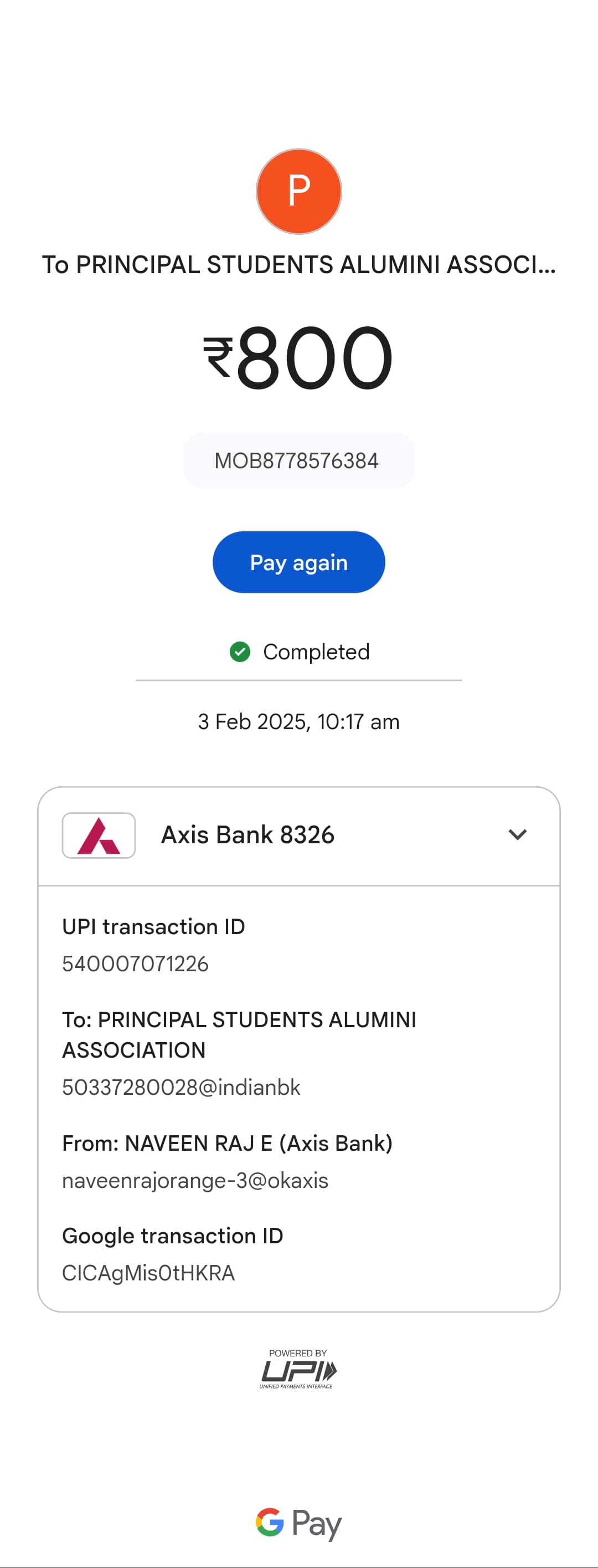Expand the Axis Bank 8326 chevron
Screen dimensions: 598x1568
(517, 834)
